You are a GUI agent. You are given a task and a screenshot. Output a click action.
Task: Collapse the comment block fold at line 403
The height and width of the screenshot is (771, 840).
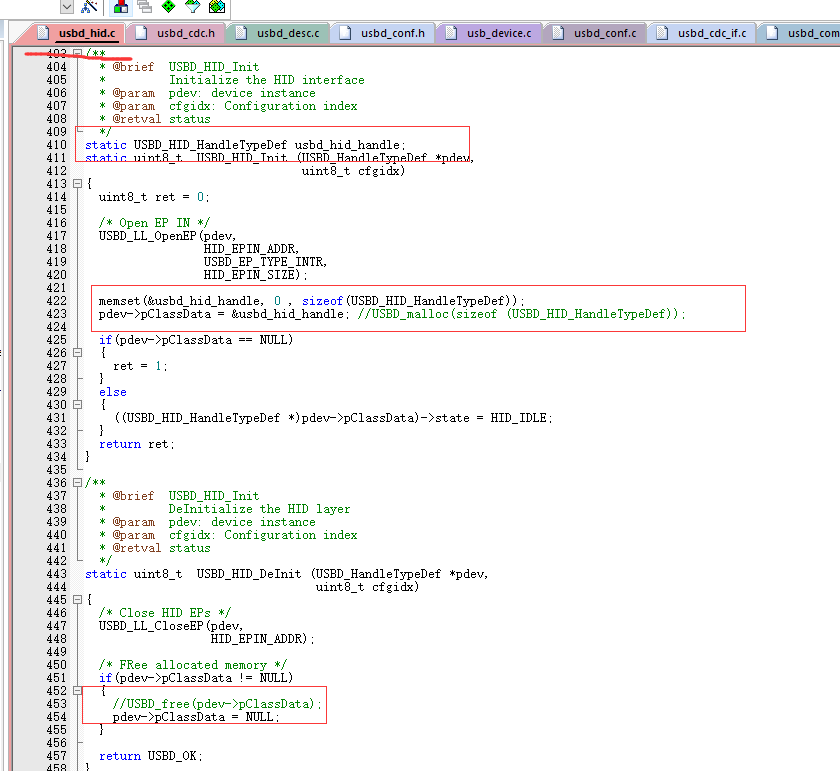coord(78,53)
